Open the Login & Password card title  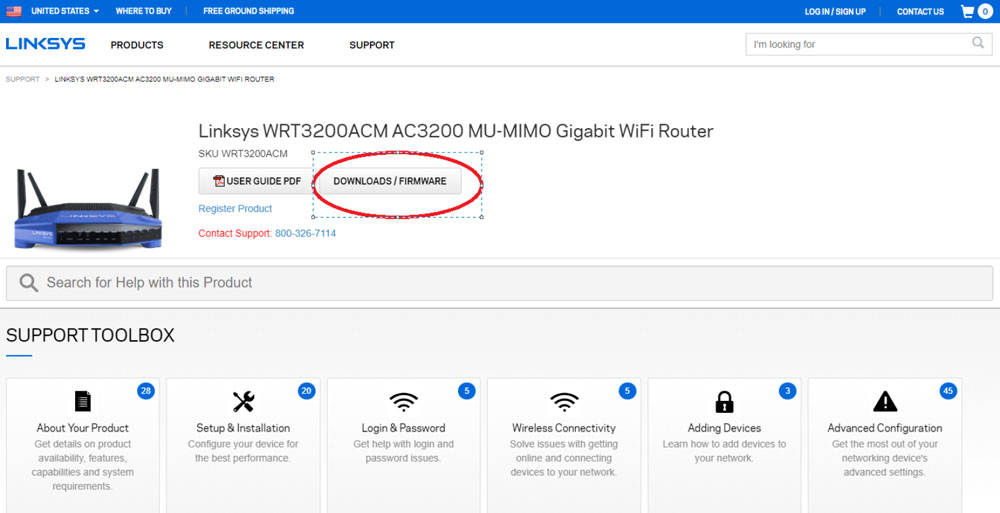pos(404,428)
